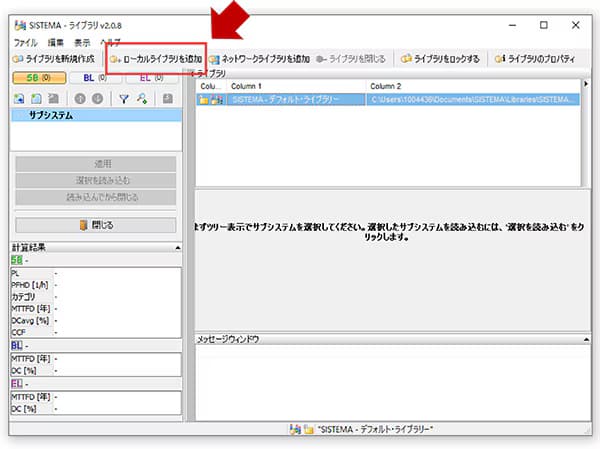The image size is (600, 449).
Task: Switch to the SB (0) tab
Action: click(x=39, y=78)
